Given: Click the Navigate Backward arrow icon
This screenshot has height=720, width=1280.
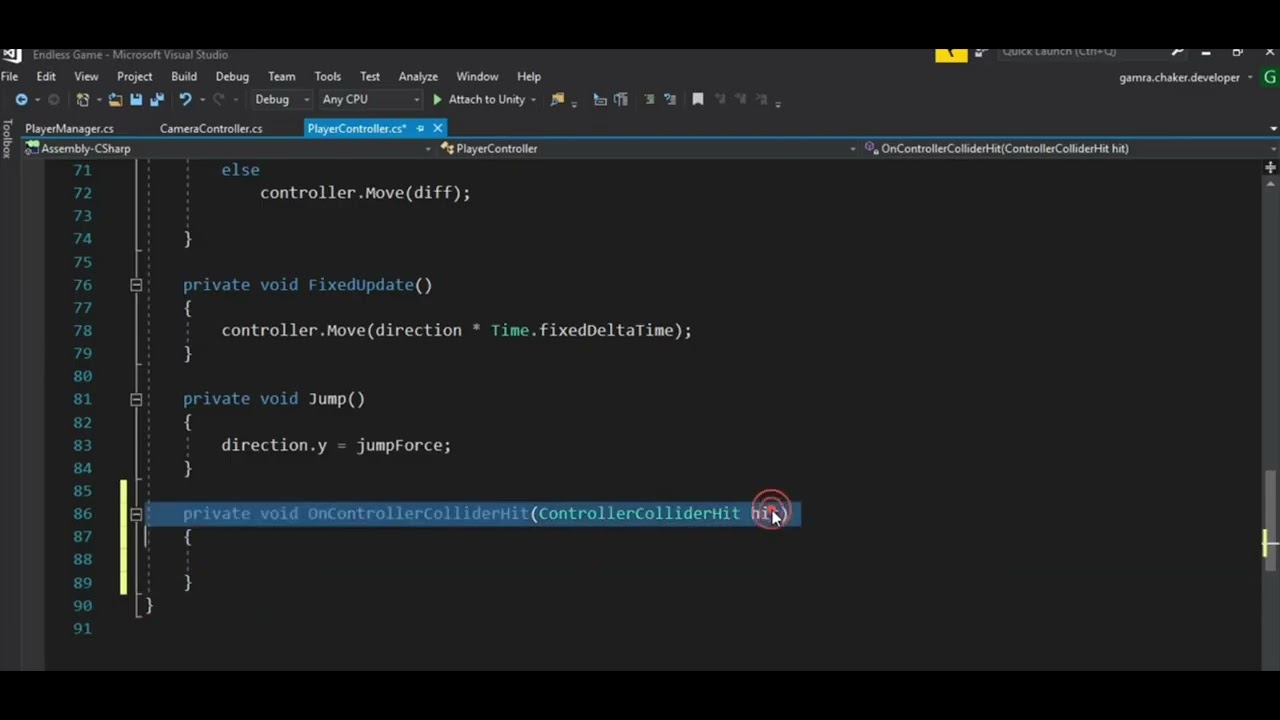Looking at the screenshot, I should [21, 100].
